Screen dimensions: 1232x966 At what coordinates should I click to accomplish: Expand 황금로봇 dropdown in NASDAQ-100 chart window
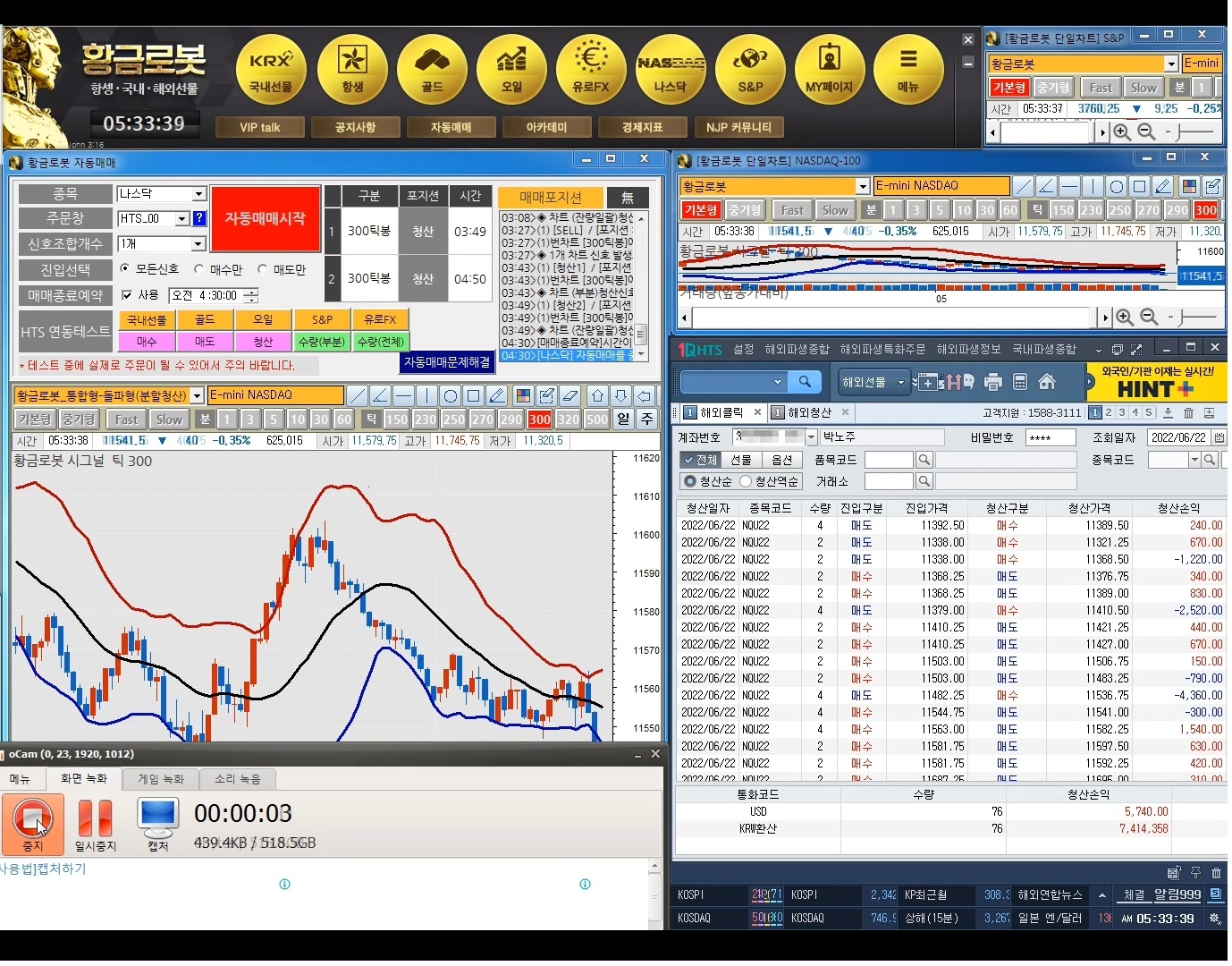863,186
